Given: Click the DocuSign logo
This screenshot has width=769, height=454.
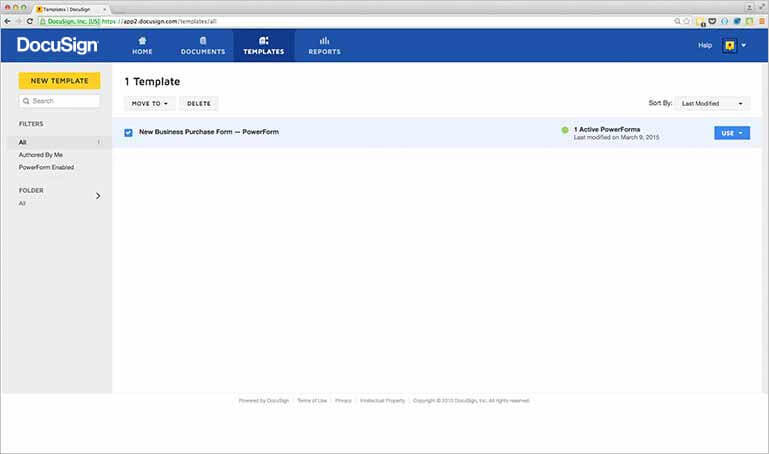Looking at the screenshot, I should 57,45.
